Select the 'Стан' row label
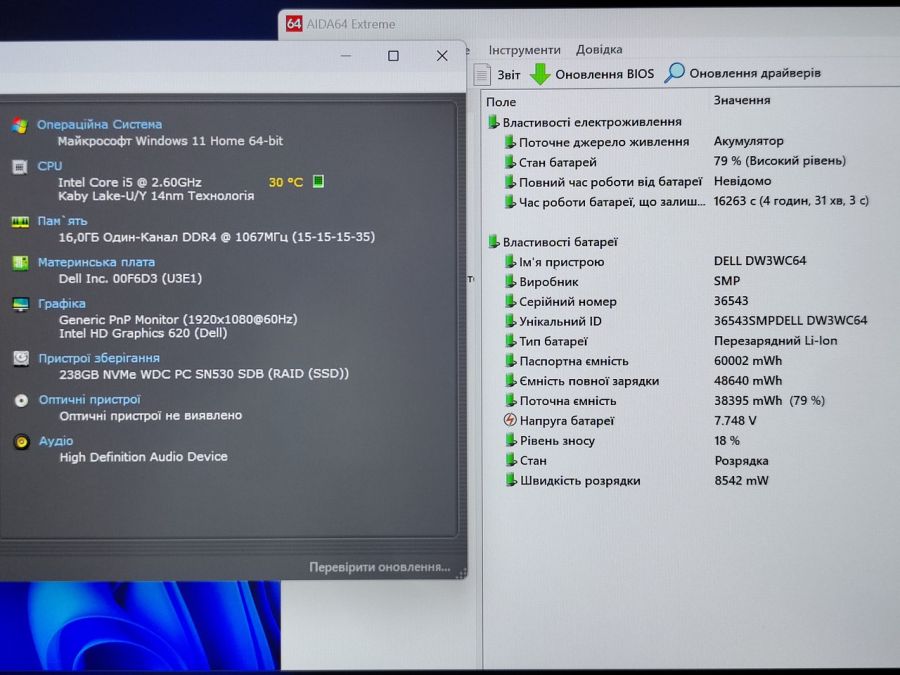 (x=533, y=460)
